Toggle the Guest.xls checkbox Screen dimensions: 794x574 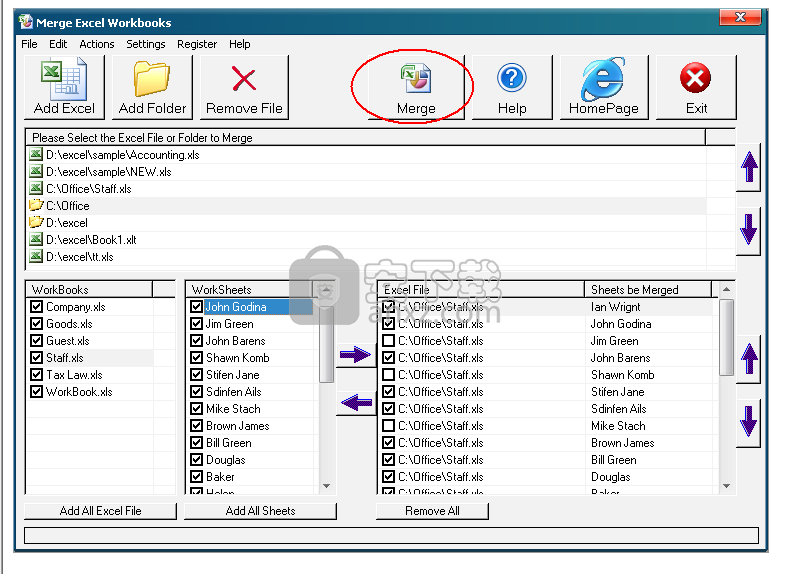pyautogui.click(x=36, y=341)
